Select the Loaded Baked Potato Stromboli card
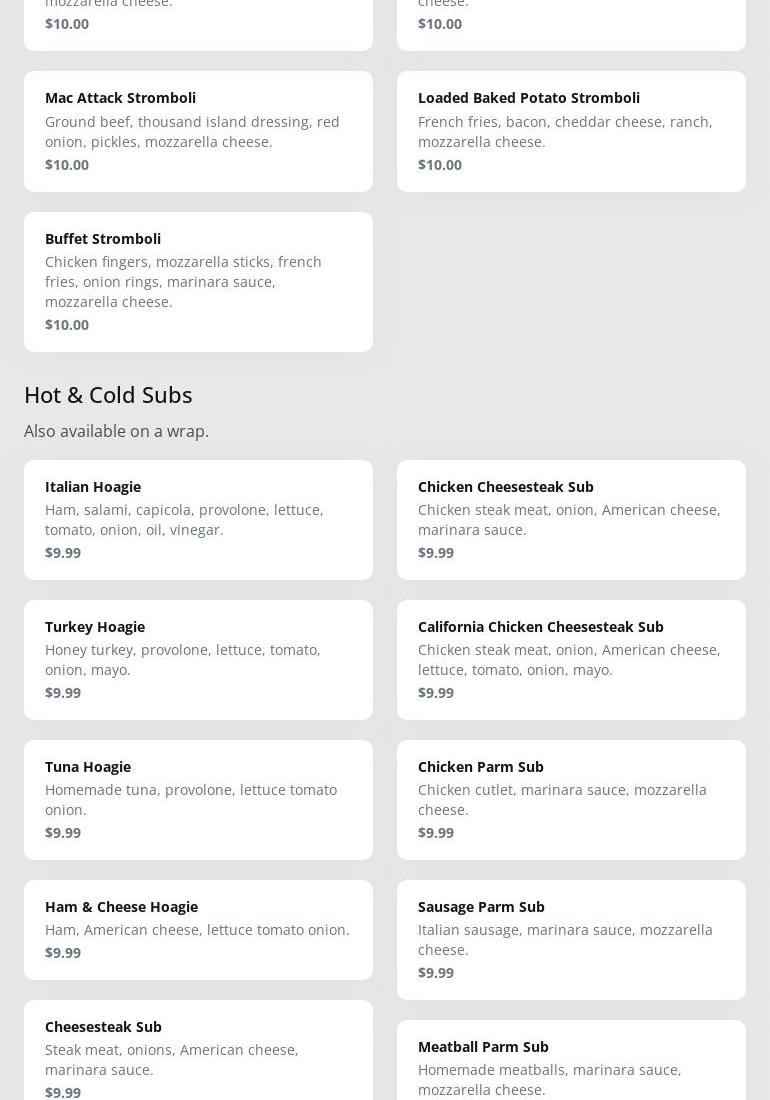Image resolution: width=770 pixels, height=1100 pixels. click(x=571, y=131)
